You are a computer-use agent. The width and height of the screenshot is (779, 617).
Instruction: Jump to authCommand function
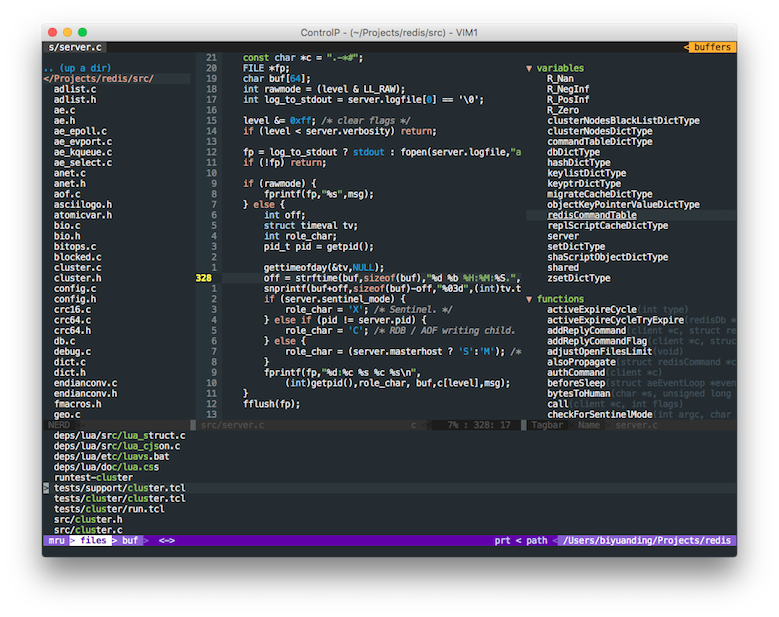[576, 373]
